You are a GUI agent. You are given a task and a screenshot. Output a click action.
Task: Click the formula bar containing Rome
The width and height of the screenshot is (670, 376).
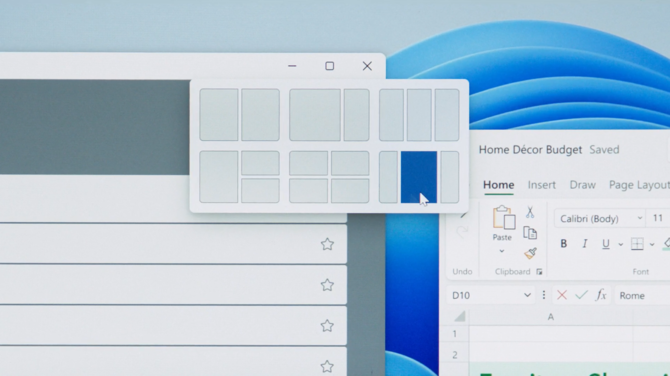pyautogui.click(x=642, y=295)
